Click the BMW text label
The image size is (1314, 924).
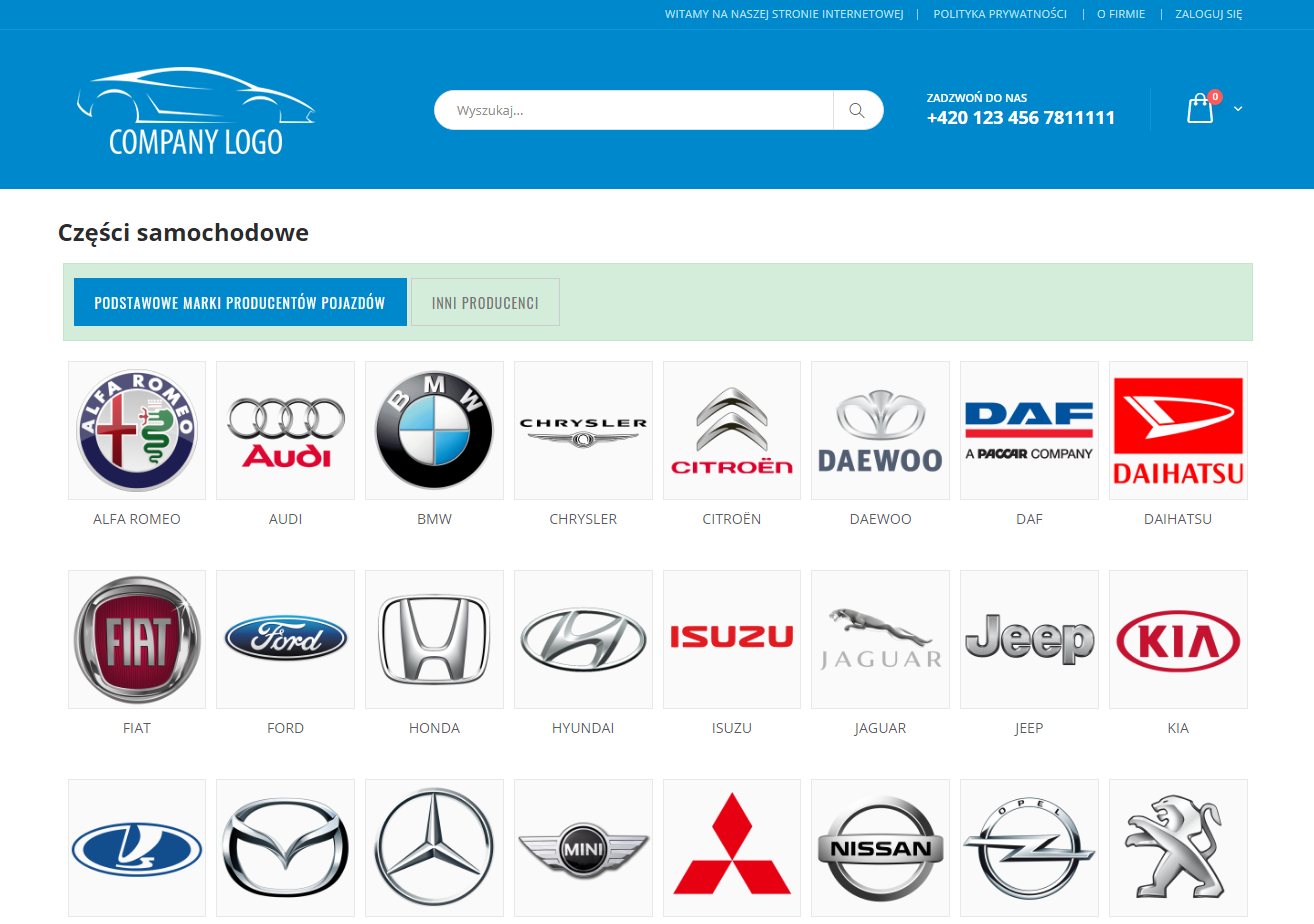[434, 519]
